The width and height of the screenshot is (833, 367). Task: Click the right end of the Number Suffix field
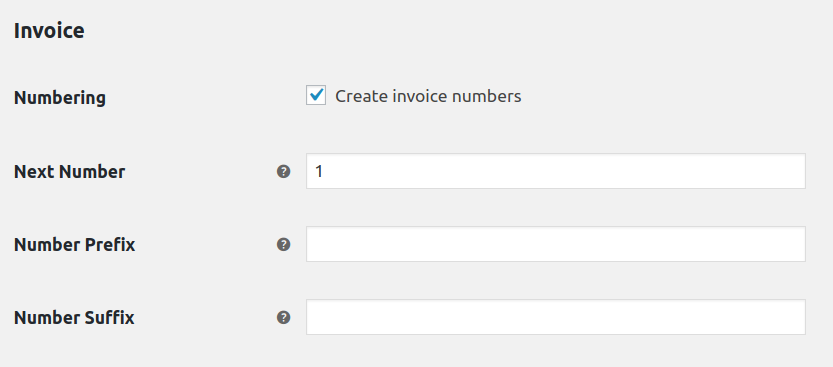pos(792,317)
